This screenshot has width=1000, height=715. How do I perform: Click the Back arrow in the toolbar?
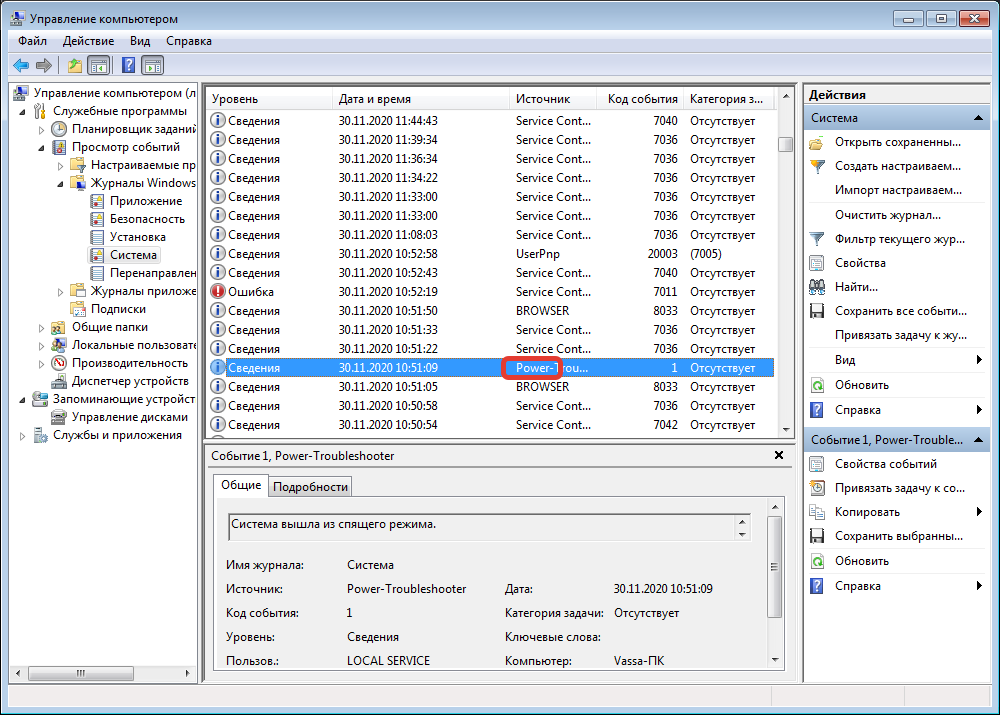(21, 66)
